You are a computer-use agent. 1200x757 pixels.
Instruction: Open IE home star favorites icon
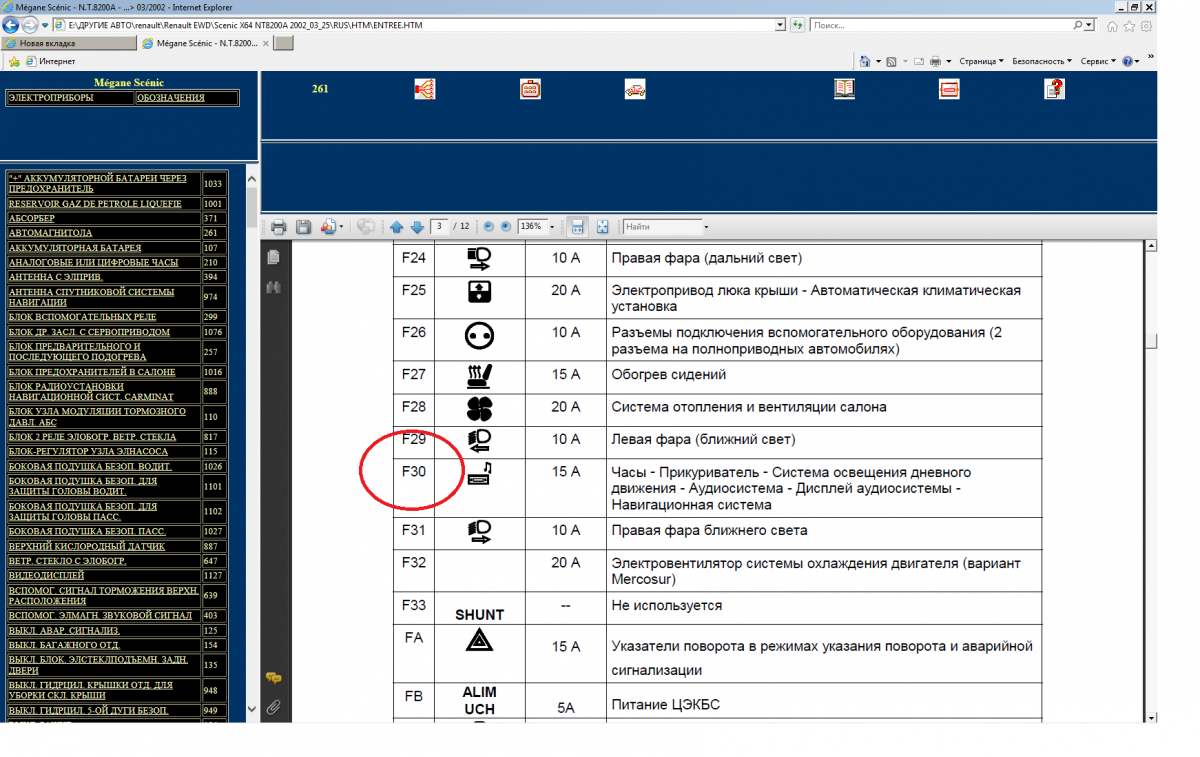(x=1129, y=26)
